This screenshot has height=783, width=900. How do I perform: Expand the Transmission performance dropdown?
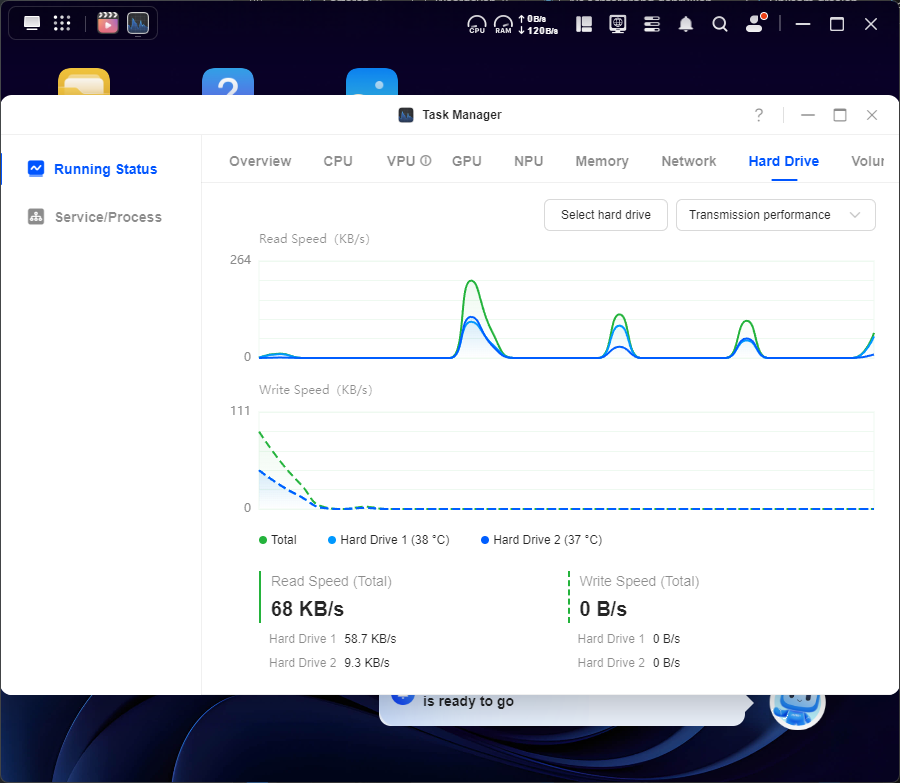(x=775, y=215)
